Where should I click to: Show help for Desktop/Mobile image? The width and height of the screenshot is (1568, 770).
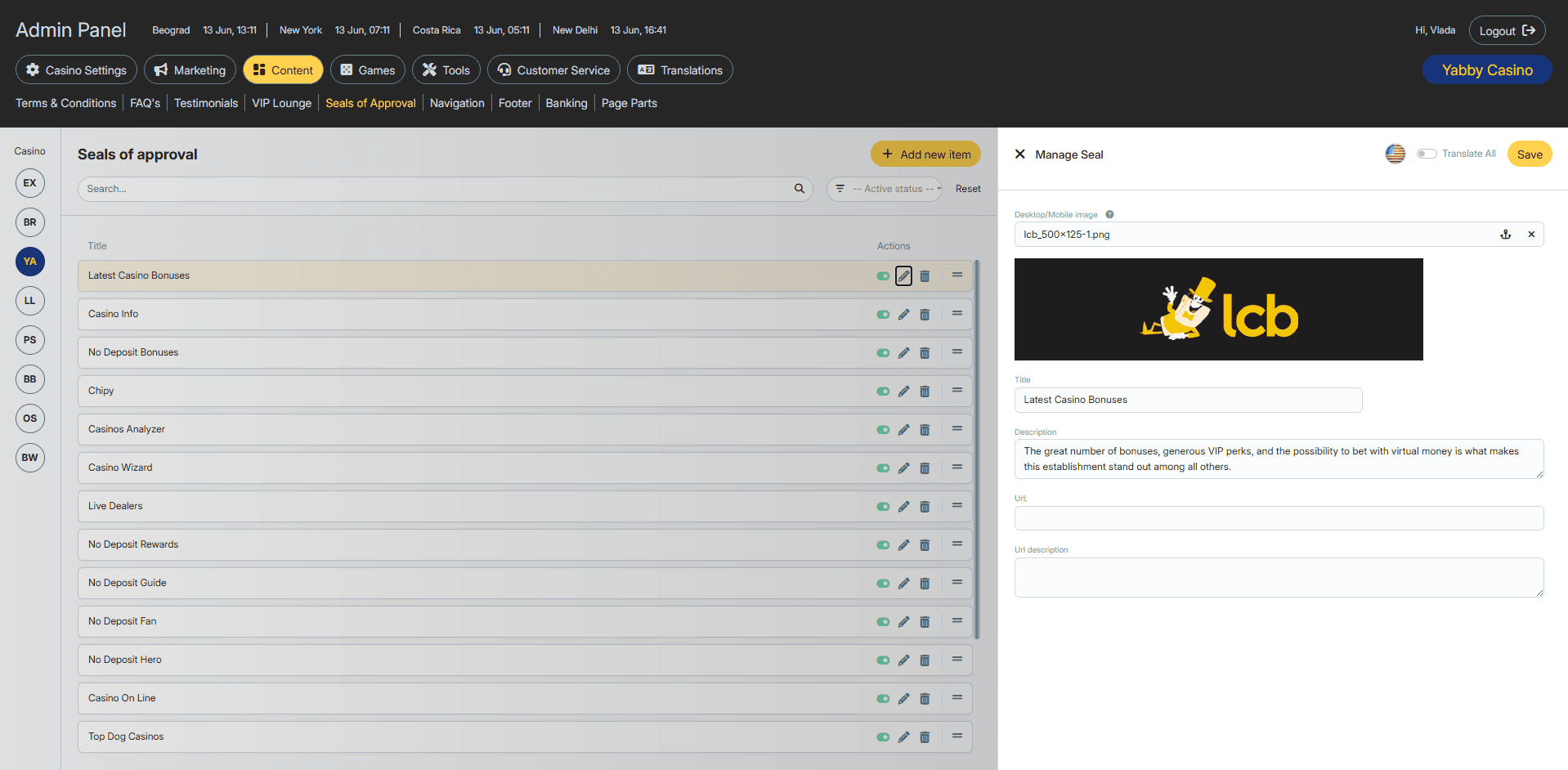pyautogui.click(x=1109, y=215)
